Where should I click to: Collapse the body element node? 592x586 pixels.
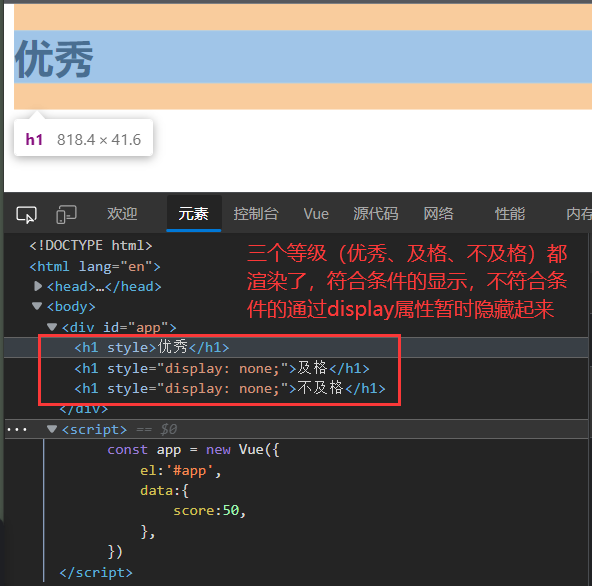[x=37, y=306]
